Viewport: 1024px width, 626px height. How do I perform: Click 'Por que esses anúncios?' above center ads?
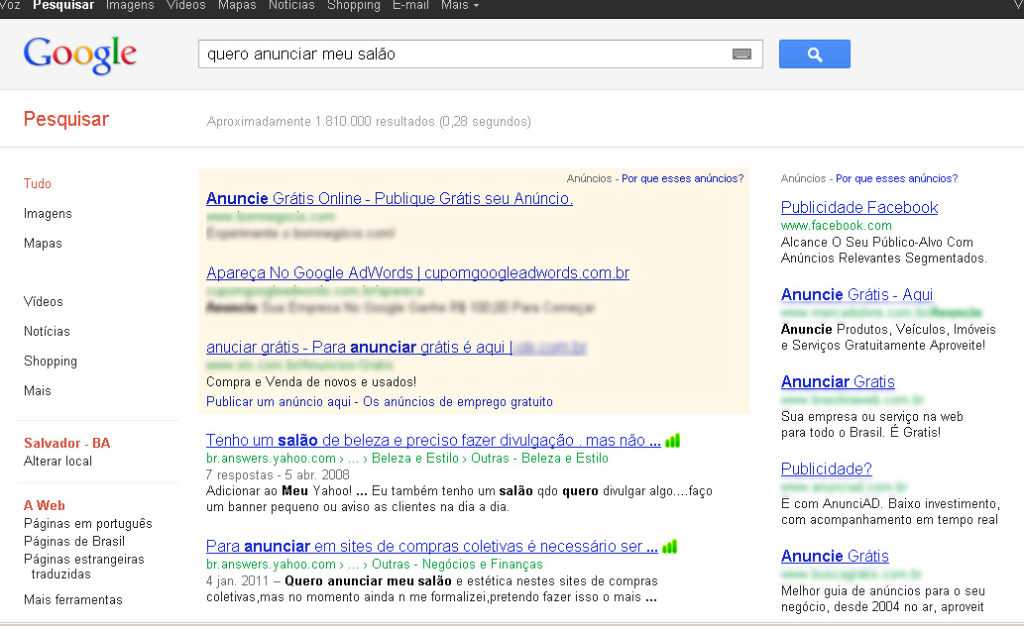(682, 178)
